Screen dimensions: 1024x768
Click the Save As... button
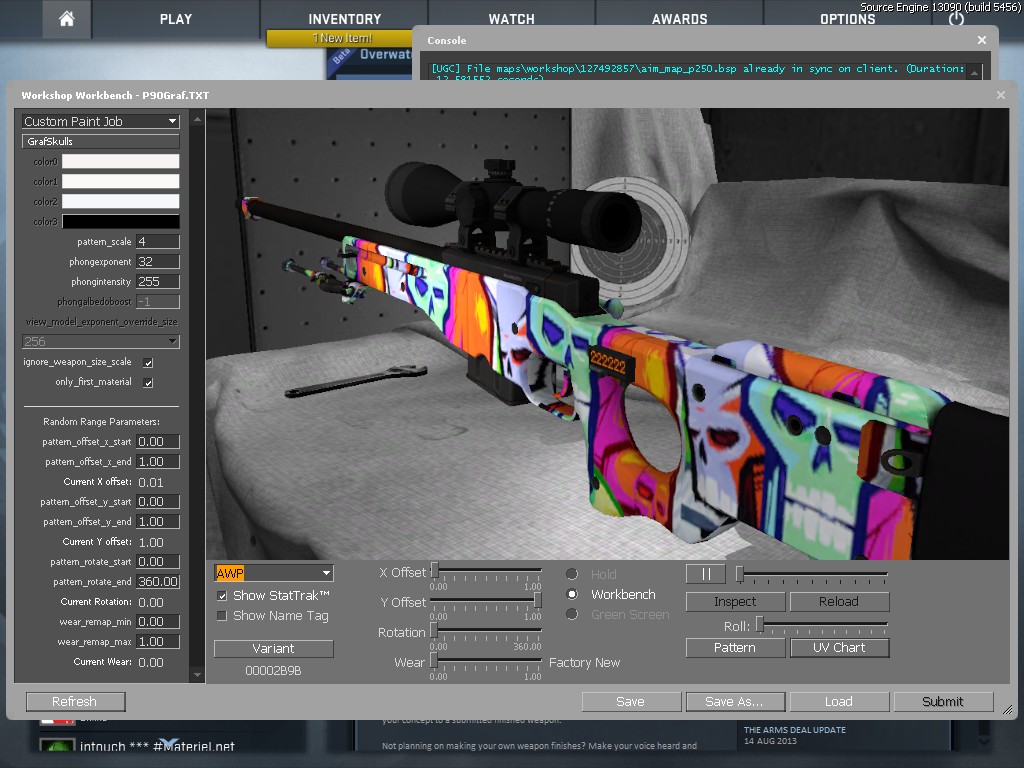click(735, 701)
